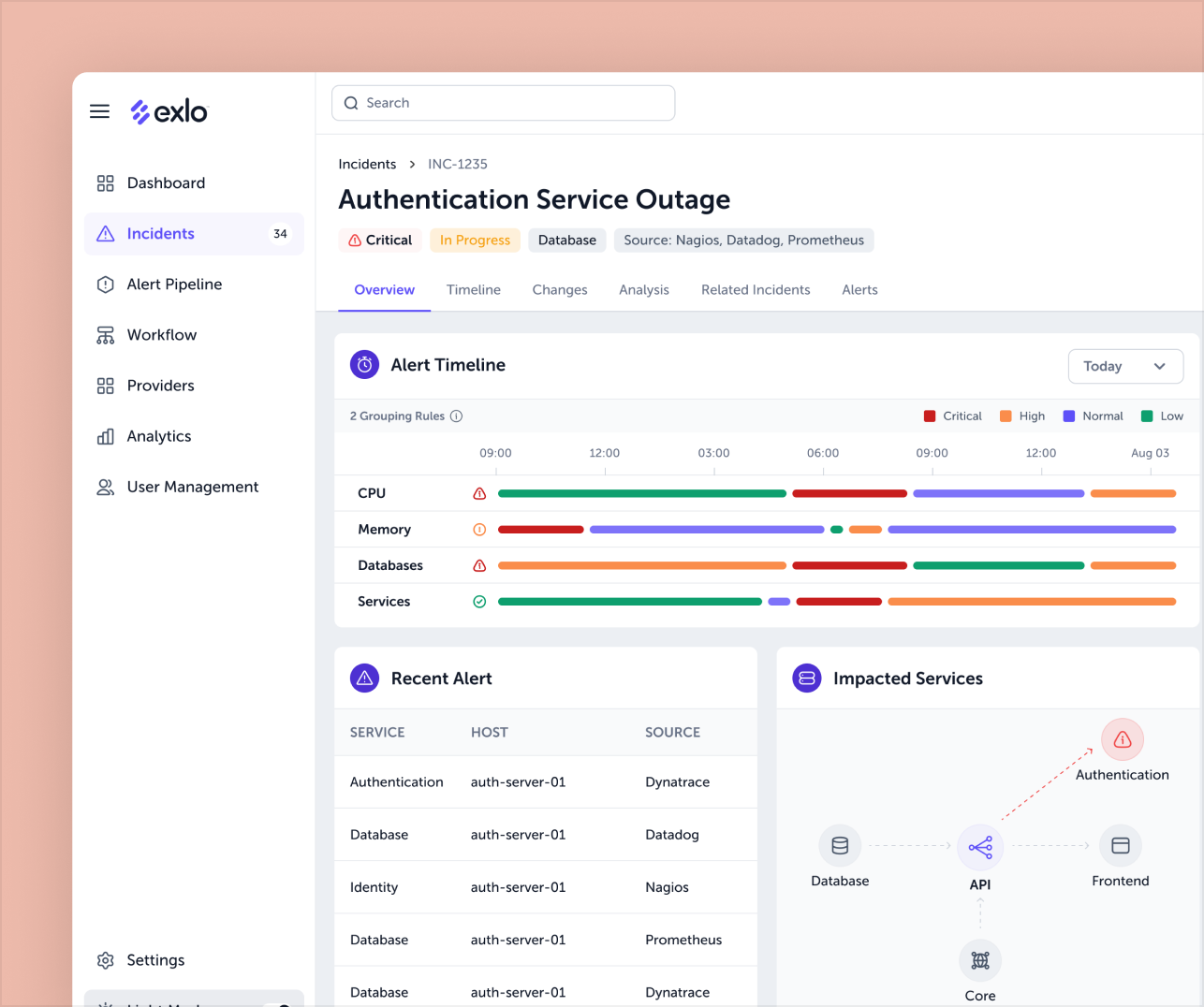Screen dimensions: 1204x1007
Task: Click the Recent Alert triangle icon
Action: tap(365, 679)
